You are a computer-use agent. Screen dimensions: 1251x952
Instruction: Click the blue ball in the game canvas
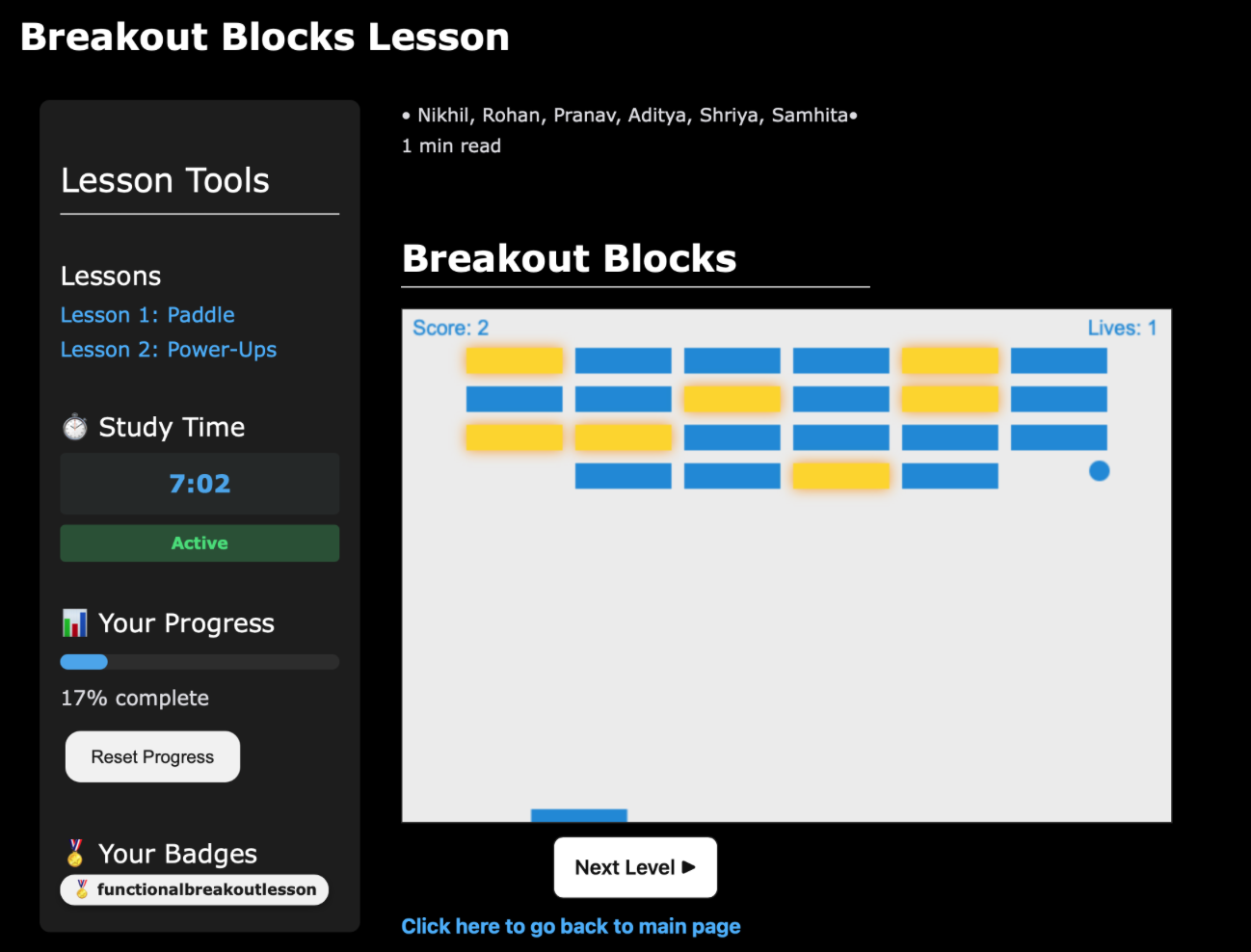[1100, 471]
